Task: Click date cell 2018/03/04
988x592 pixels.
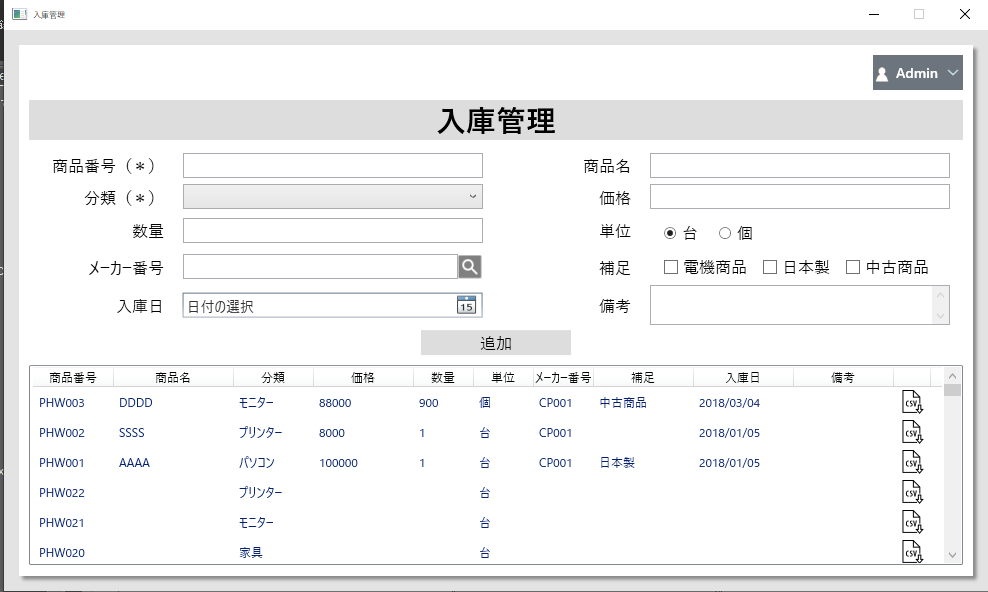Action: 729,403
